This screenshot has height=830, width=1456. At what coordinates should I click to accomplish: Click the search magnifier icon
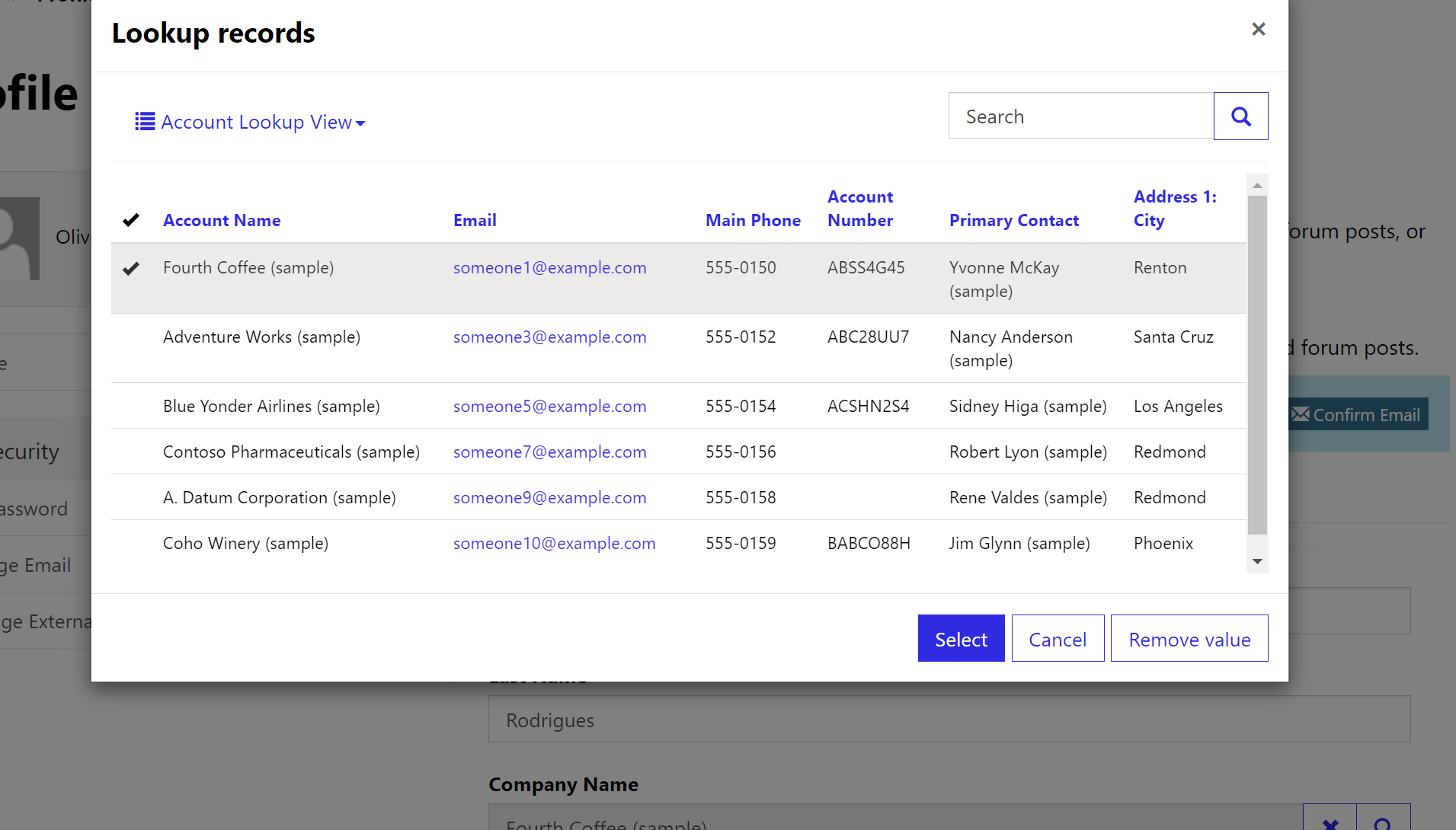(x=1240, y=116)
